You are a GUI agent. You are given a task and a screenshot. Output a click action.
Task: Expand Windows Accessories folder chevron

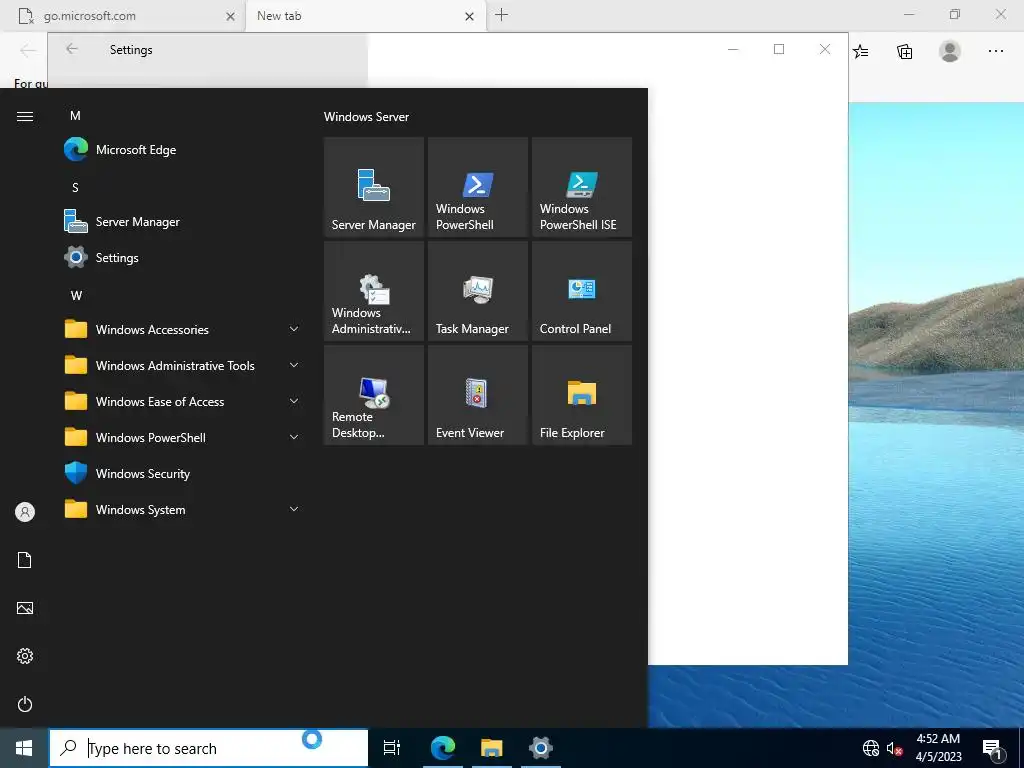294,329
